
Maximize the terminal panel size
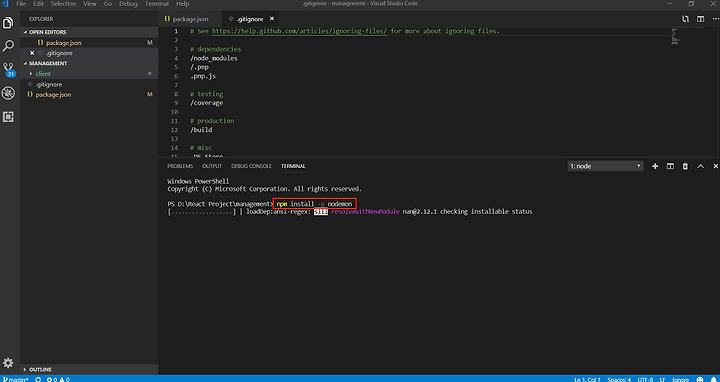[x=700, y=166]
